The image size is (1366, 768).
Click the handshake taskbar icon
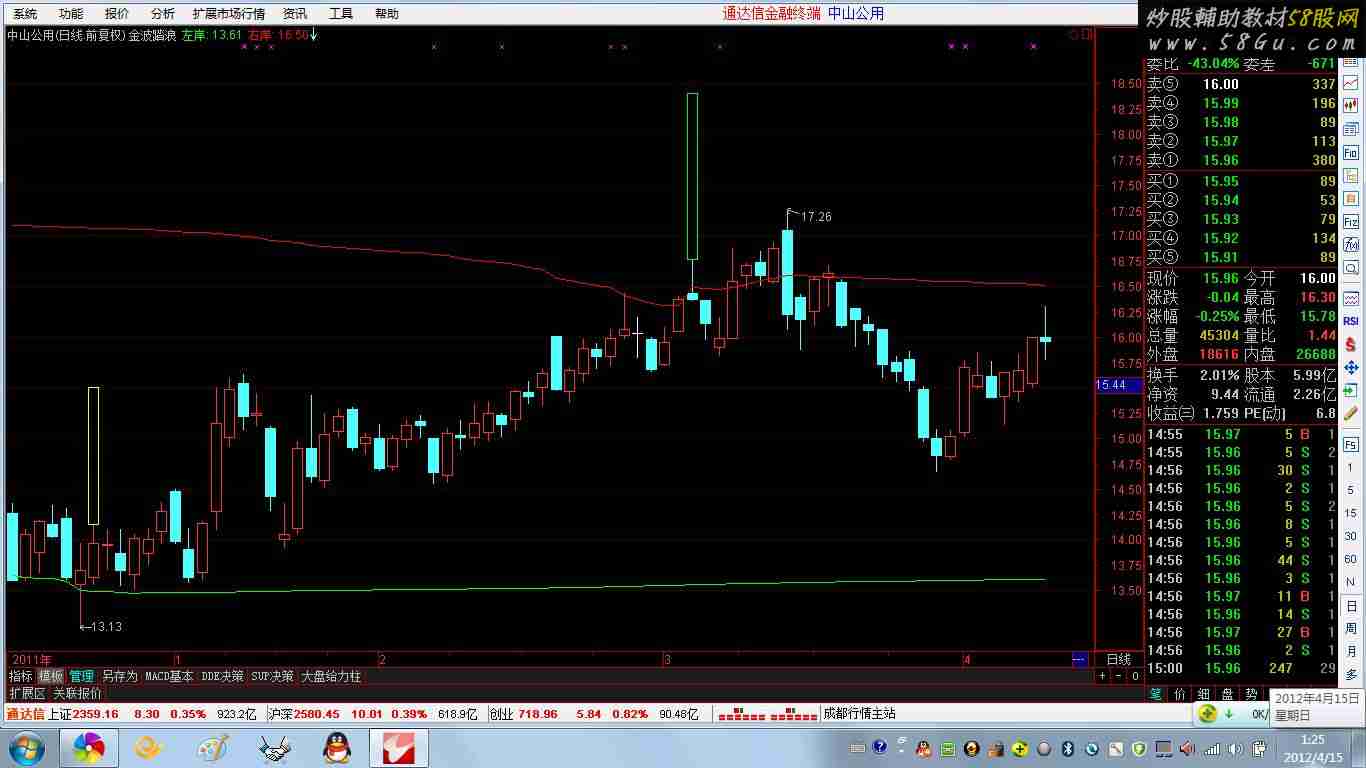click(275, 747)
